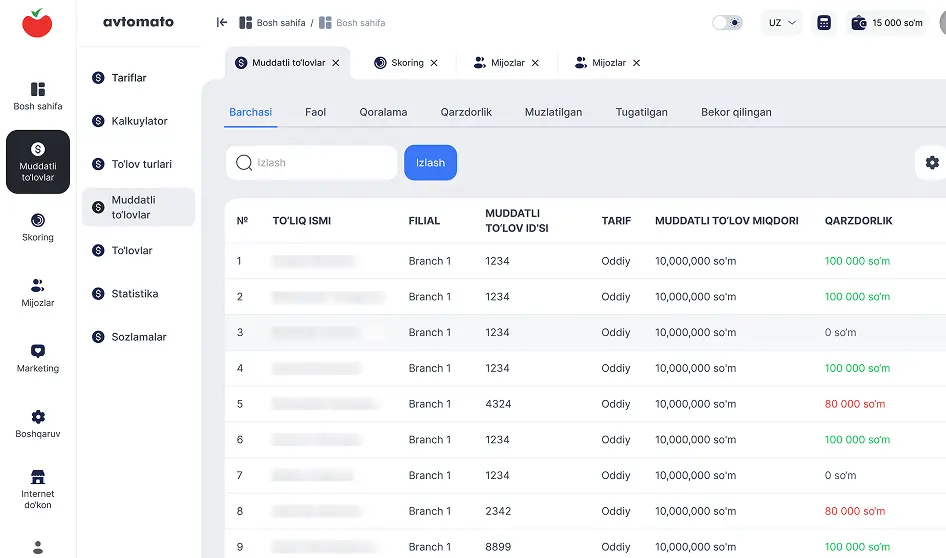
Task: Open Internet do'kon store icon
Action: tap(38, 485)
